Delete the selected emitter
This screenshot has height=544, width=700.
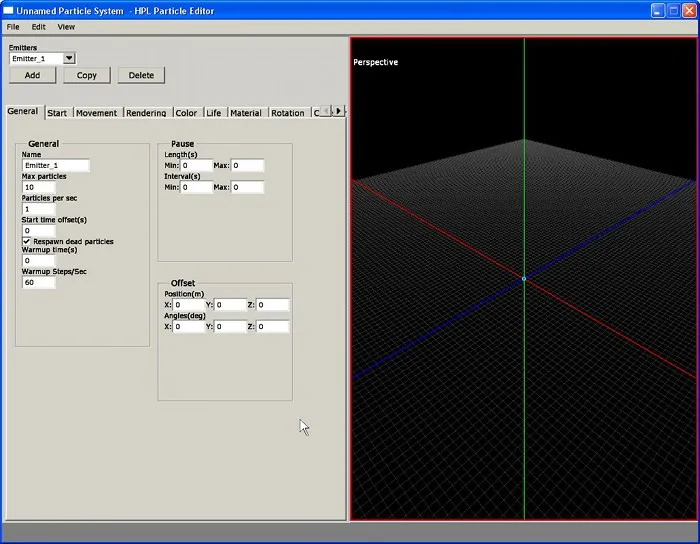(141, 75)
